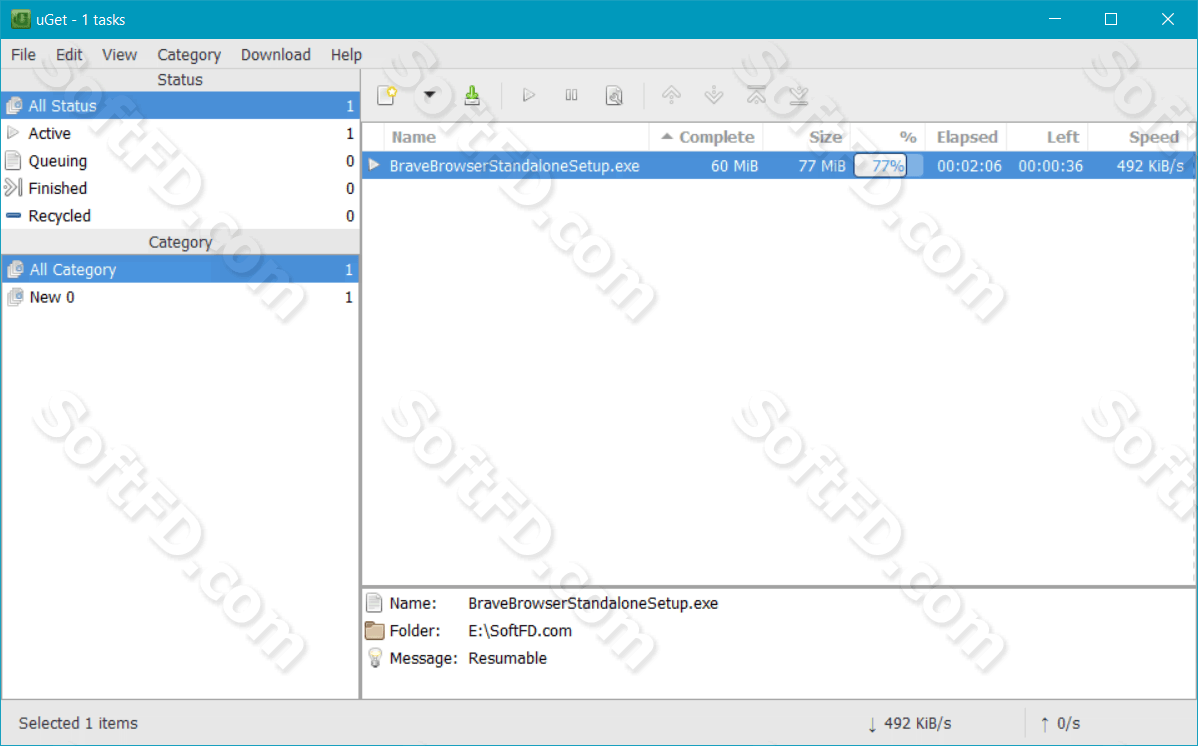Create a new download with toolbar icon
Screen dimensions: 1198x746
(x=387, y=95)
